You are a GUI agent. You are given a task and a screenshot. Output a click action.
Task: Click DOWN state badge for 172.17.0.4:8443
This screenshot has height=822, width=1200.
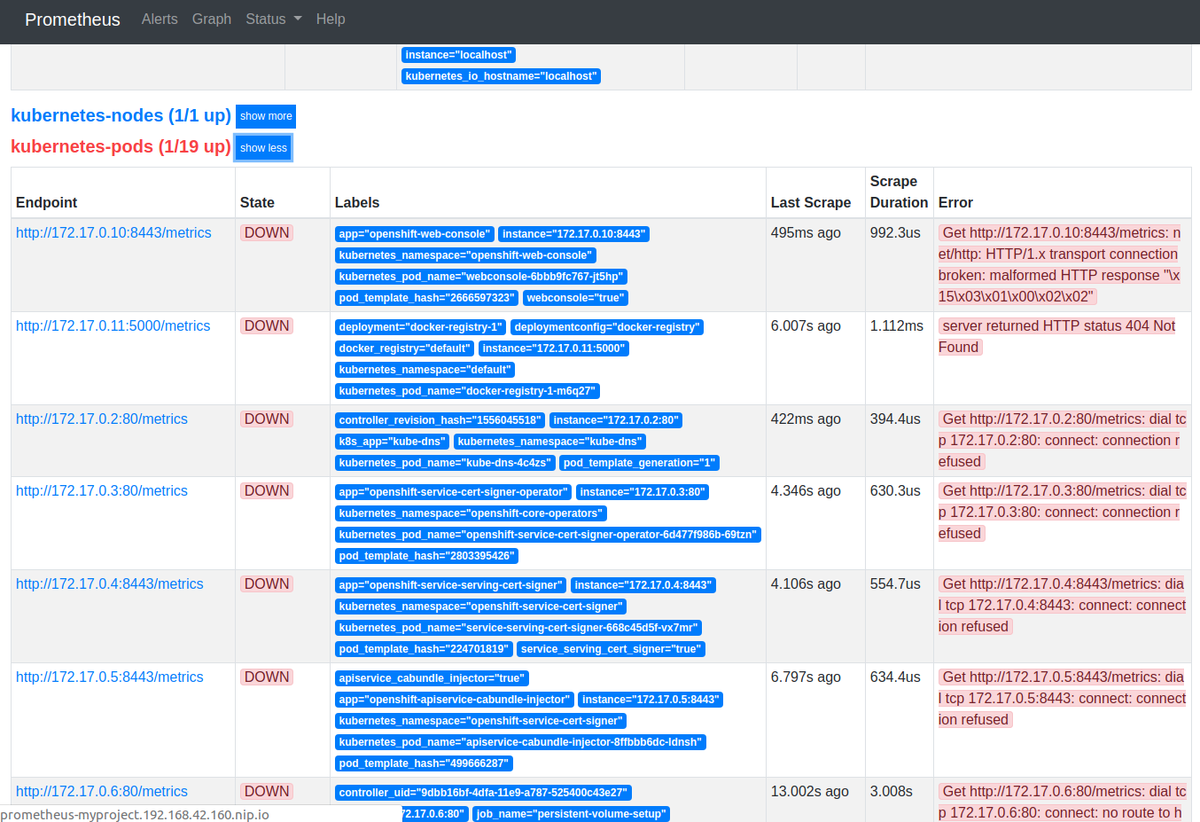click(267, 584)
